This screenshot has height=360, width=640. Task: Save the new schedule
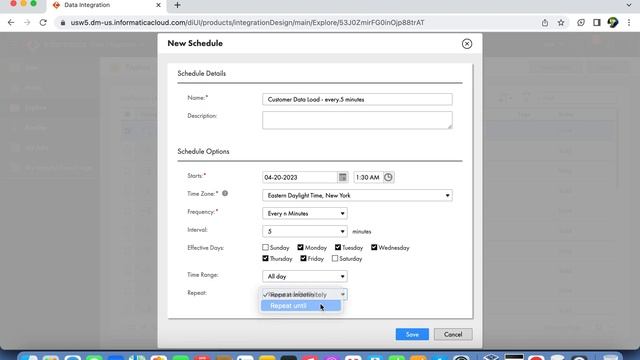pyautogui.click(x=412, y=334)
